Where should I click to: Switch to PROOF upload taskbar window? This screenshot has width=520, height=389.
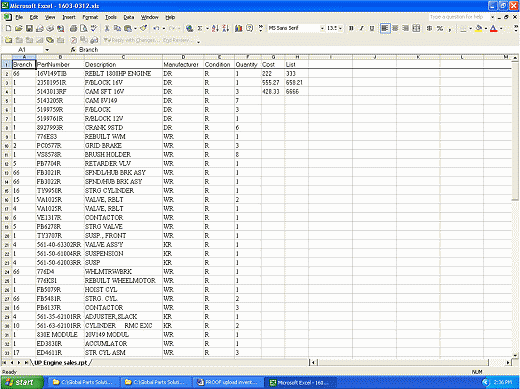[x=229, y=382]
